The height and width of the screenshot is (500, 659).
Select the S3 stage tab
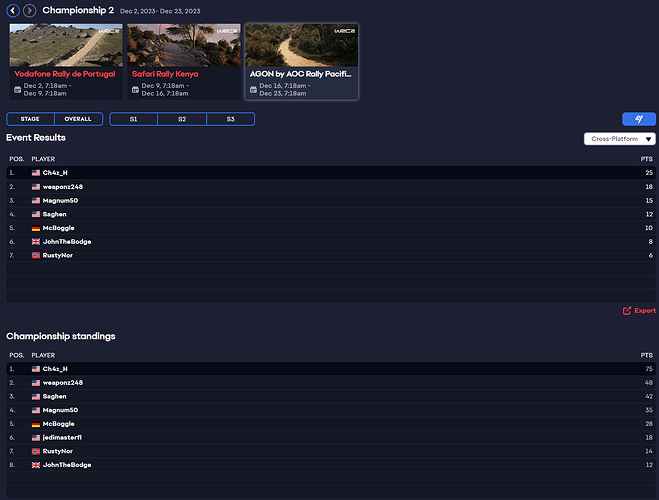230,119
